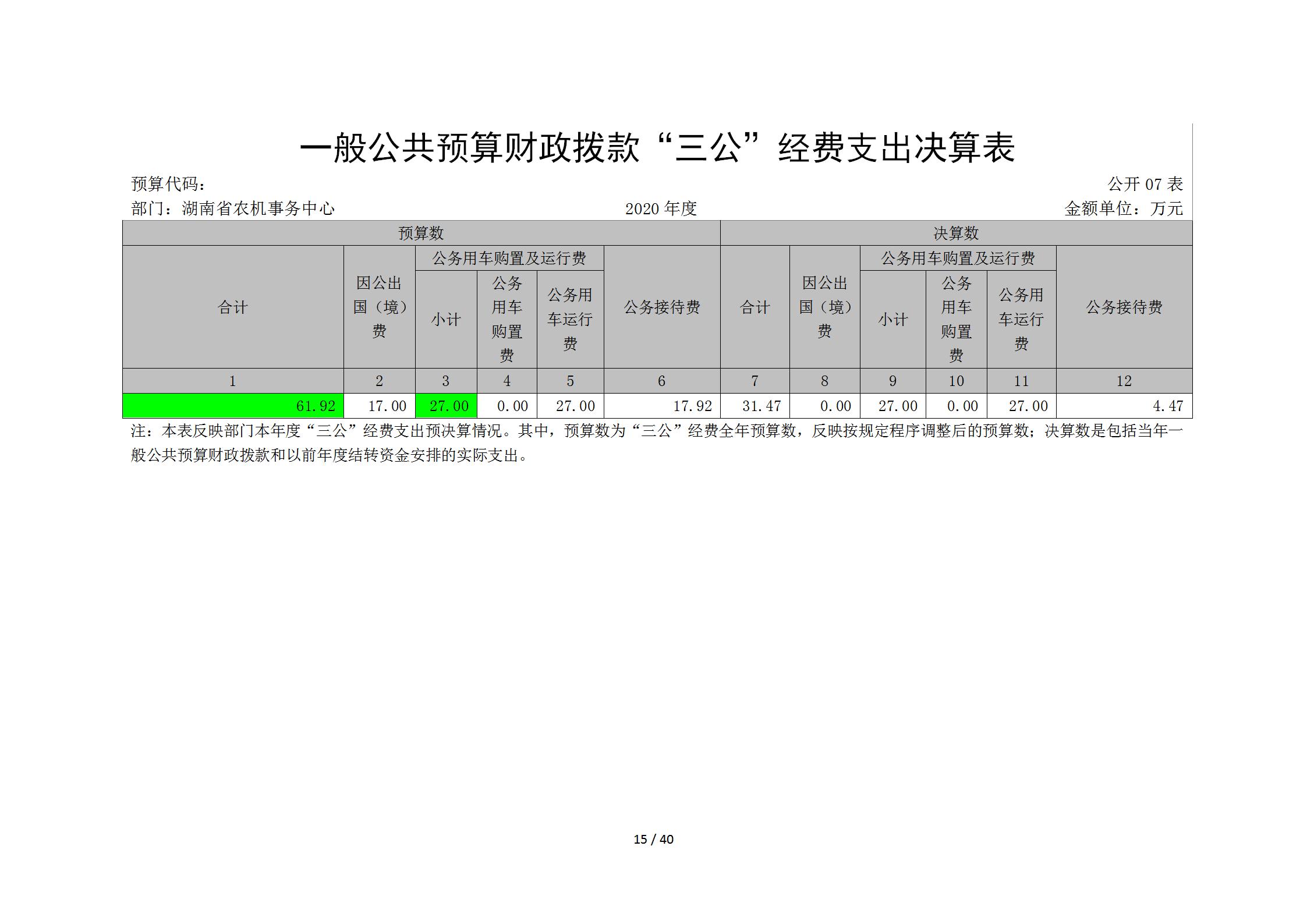The image size is (1307, 924).
Task: Select green highlighted value 61.92
Action: coord(233,406)
